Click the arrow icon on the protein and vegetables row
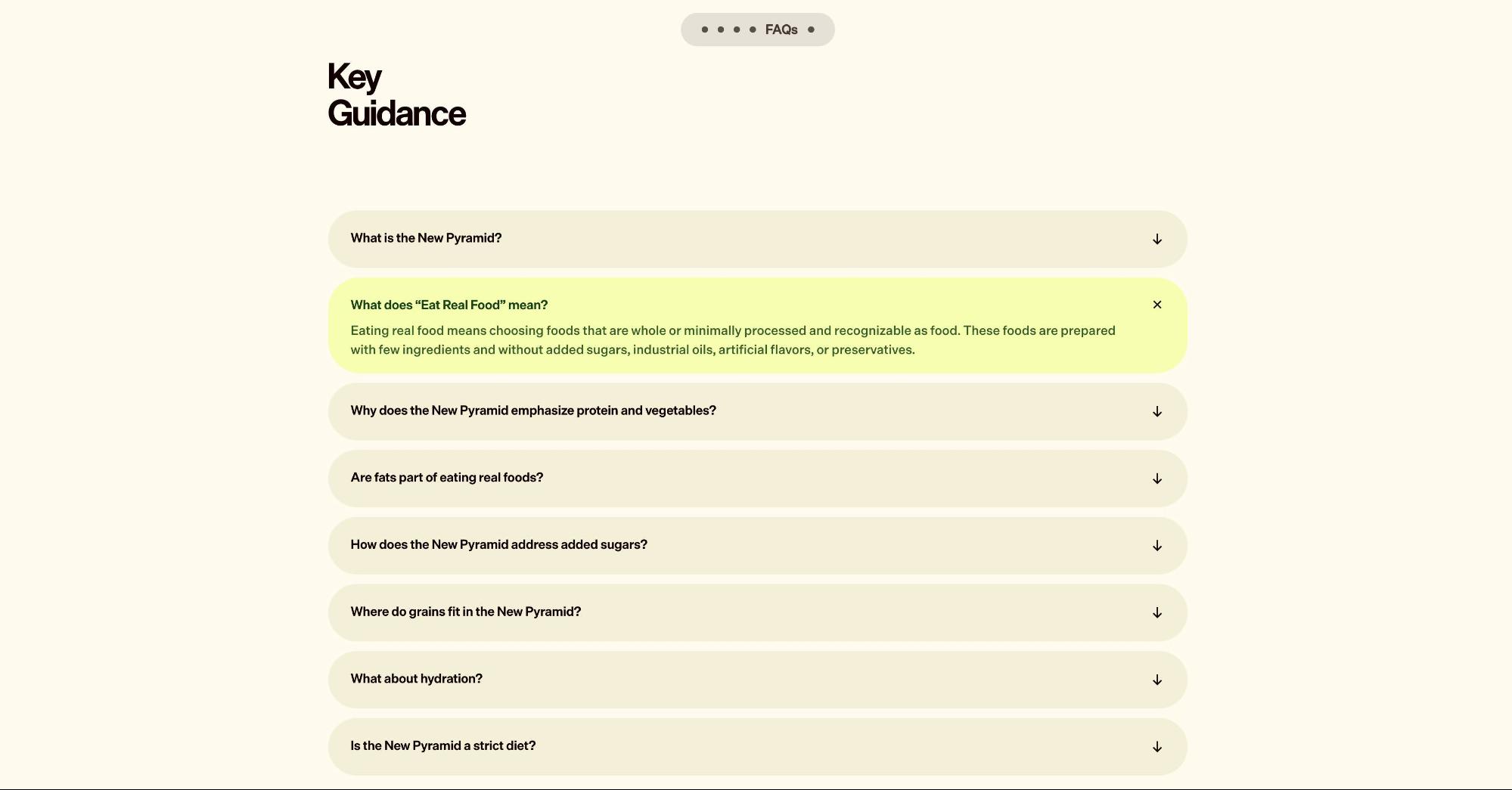 [x=1157, y=411]
